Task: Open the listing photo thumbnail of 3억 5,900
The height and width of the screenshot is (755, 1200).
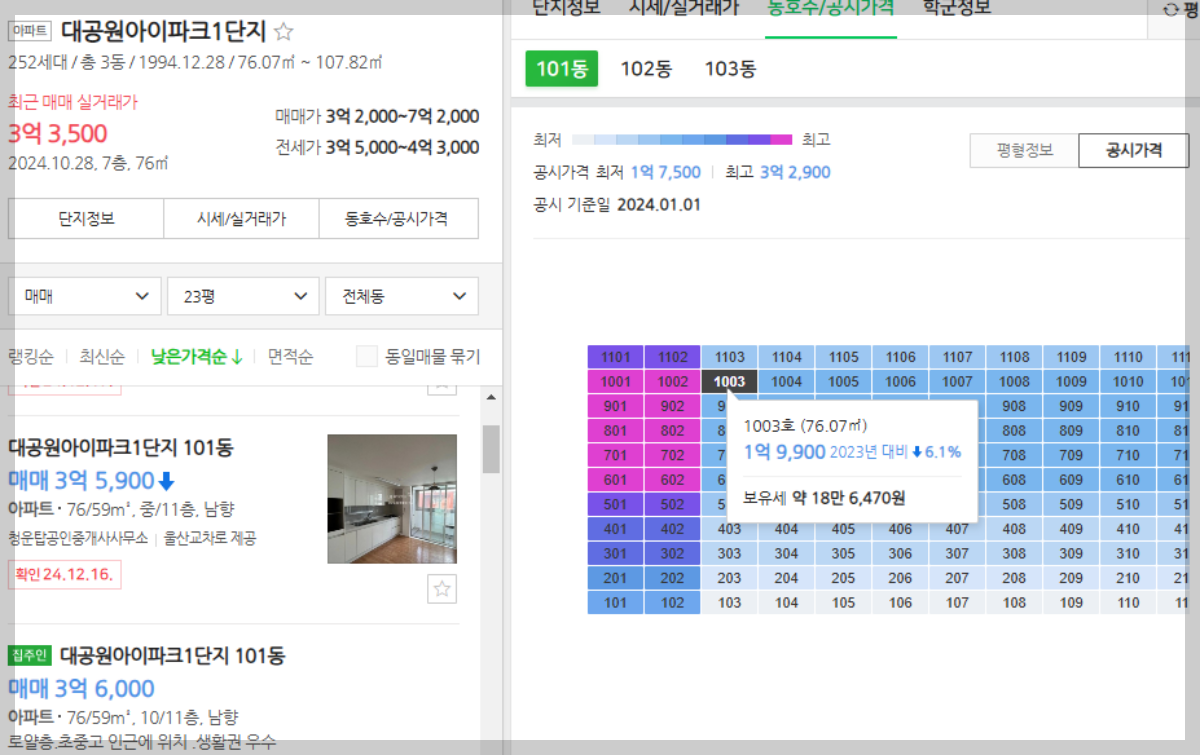Action: click(392, 499)
